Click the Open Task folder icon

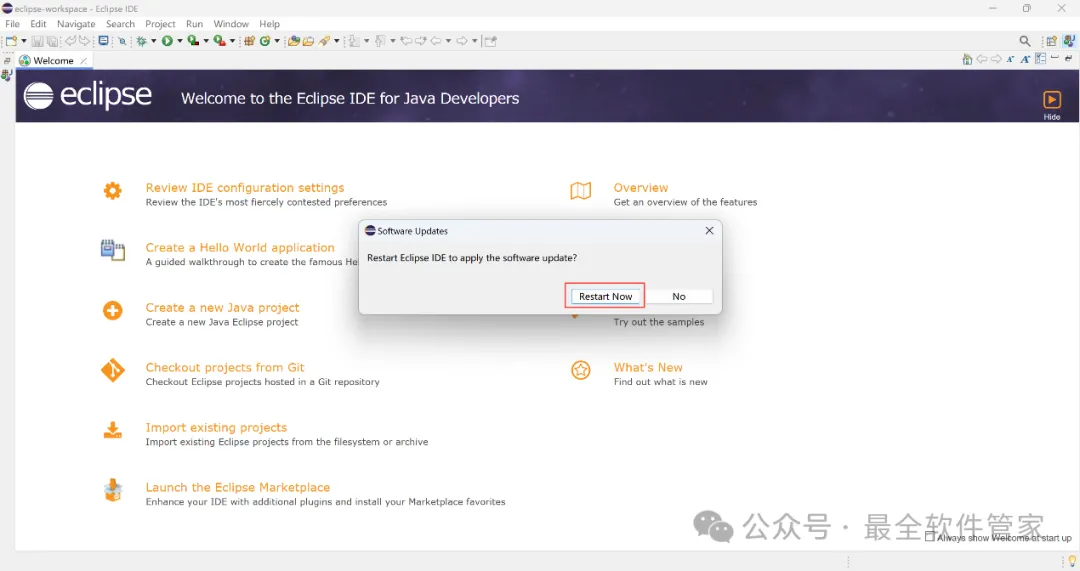point(308,41)
